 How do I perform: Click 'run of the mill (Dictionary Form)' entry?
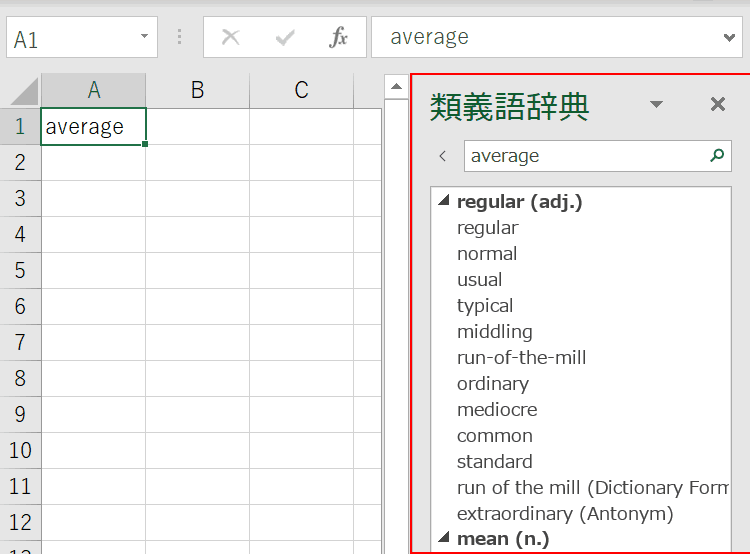coord(593,488)
